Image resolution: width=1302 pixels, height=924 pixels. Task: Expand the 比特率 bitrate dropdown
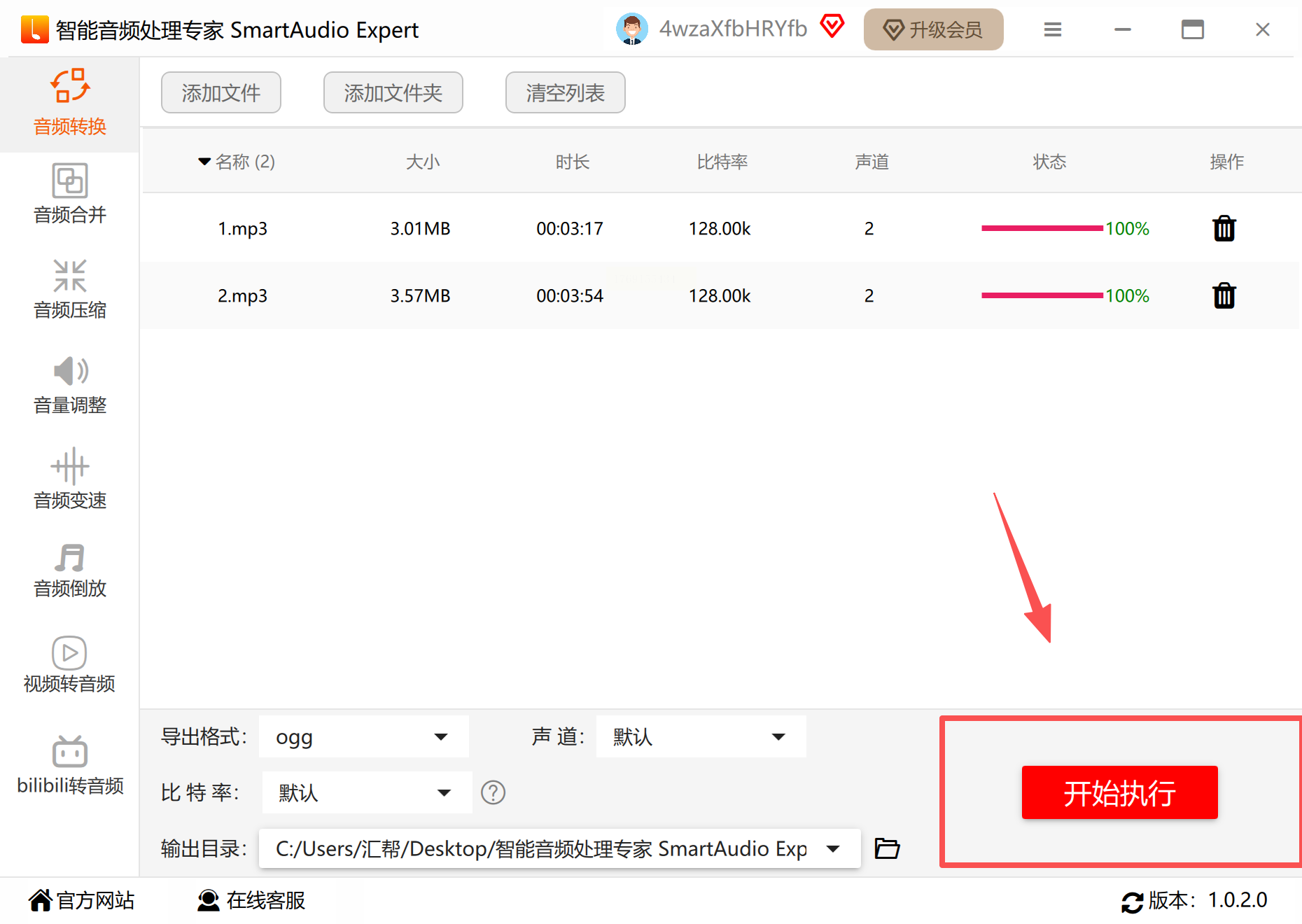367,792
